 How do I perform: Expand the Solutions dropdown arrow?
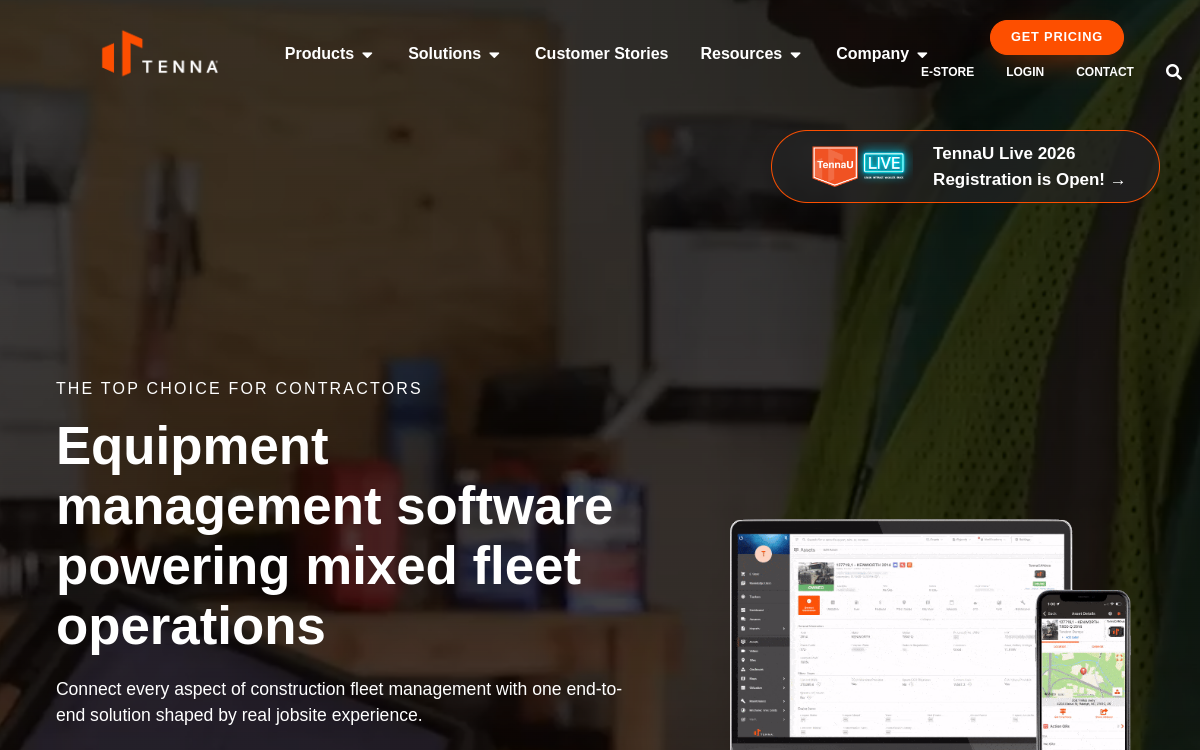[x=494, y=55]
